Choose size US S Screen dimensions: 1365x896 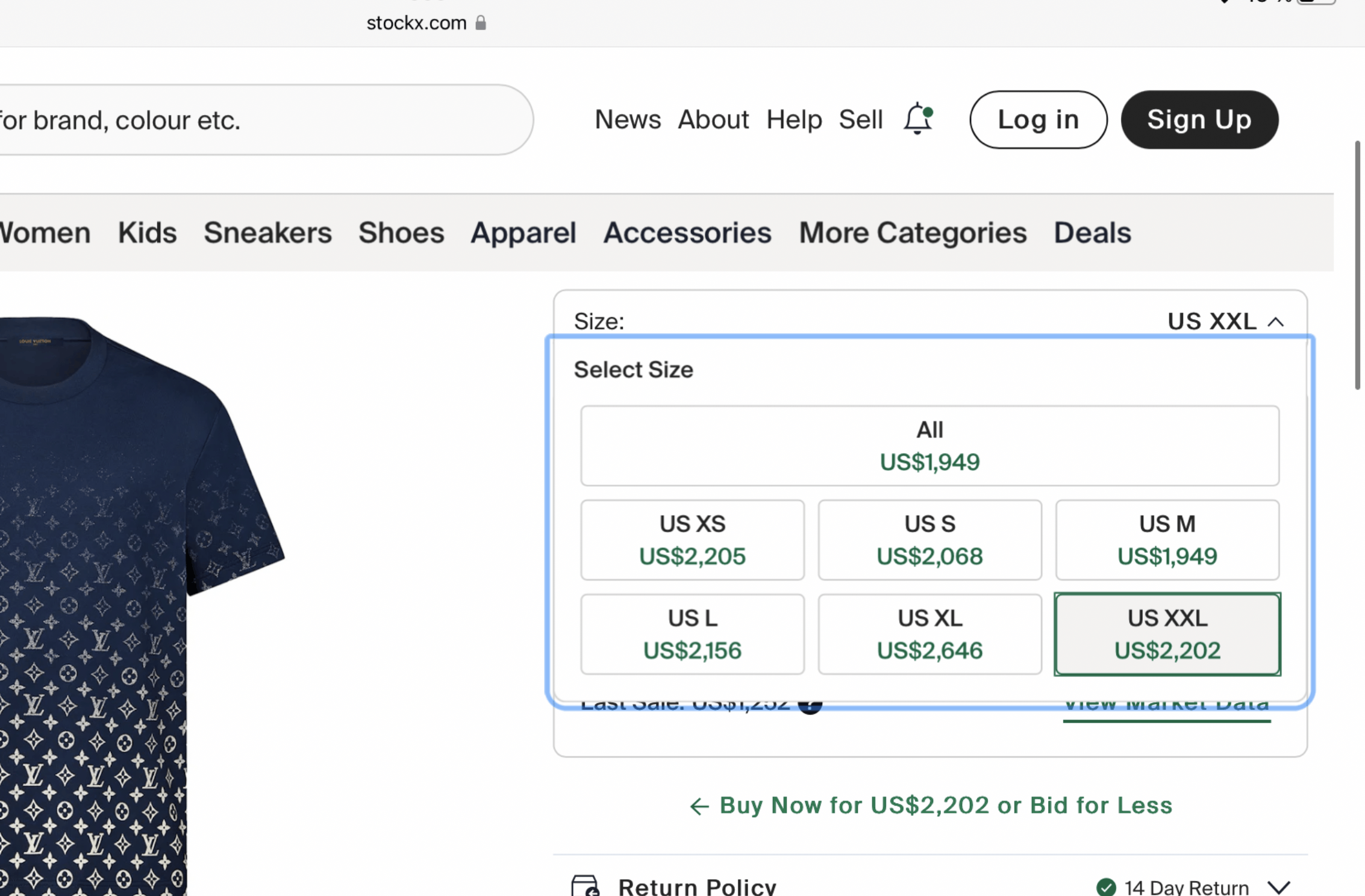pos(929,540)
